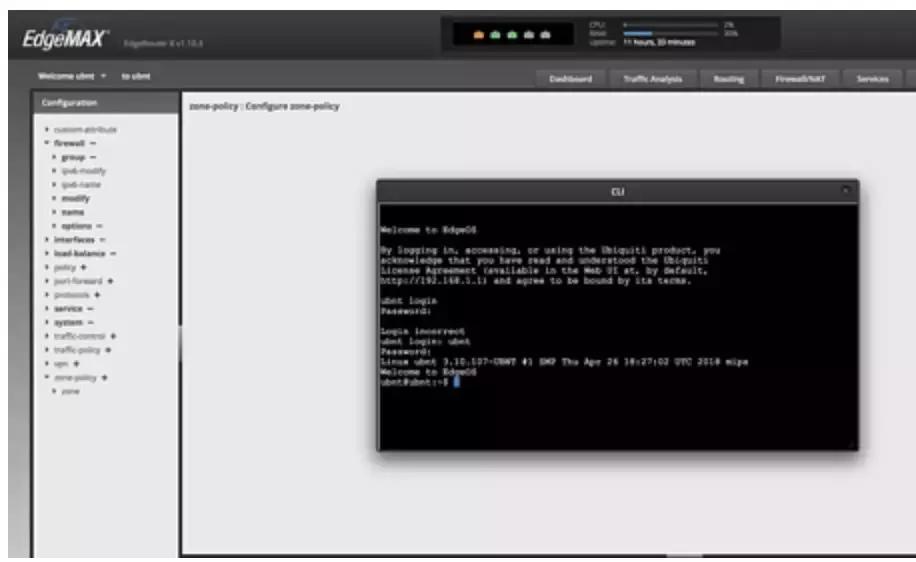Click the minus icon next to firewall
The height and width of the screenshot is (562, 916).
pos(93,143)
